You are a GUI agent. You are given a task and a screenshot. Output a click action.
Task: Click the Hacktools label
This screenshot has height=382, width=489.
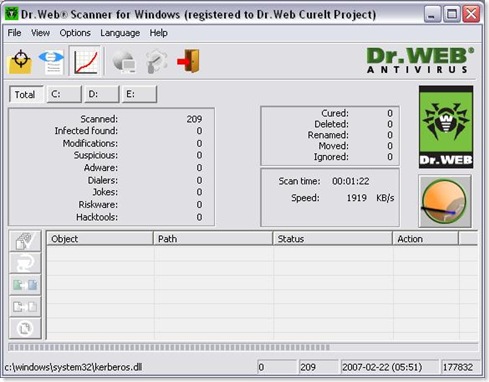[x=97, y=217]
